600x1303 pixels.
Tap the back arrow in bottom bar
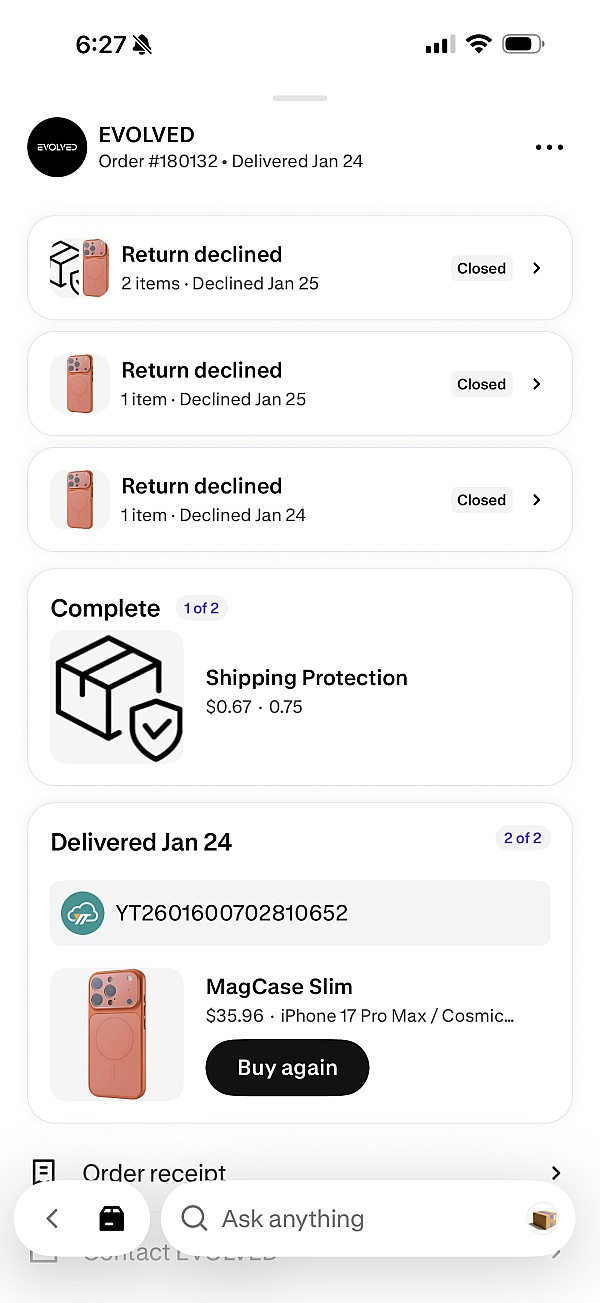pyautogui.click(x=53, y=1218)
